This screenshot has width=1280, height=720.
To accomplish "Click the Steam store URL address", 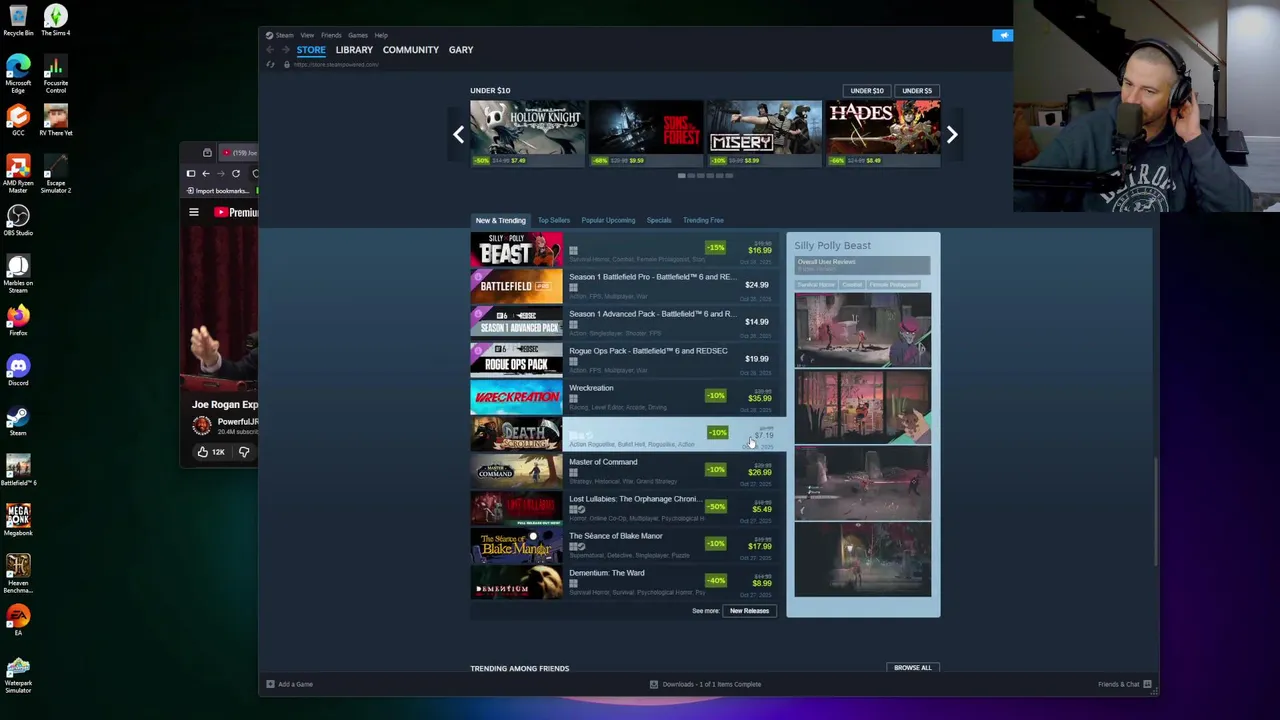I will click(336, 65).
